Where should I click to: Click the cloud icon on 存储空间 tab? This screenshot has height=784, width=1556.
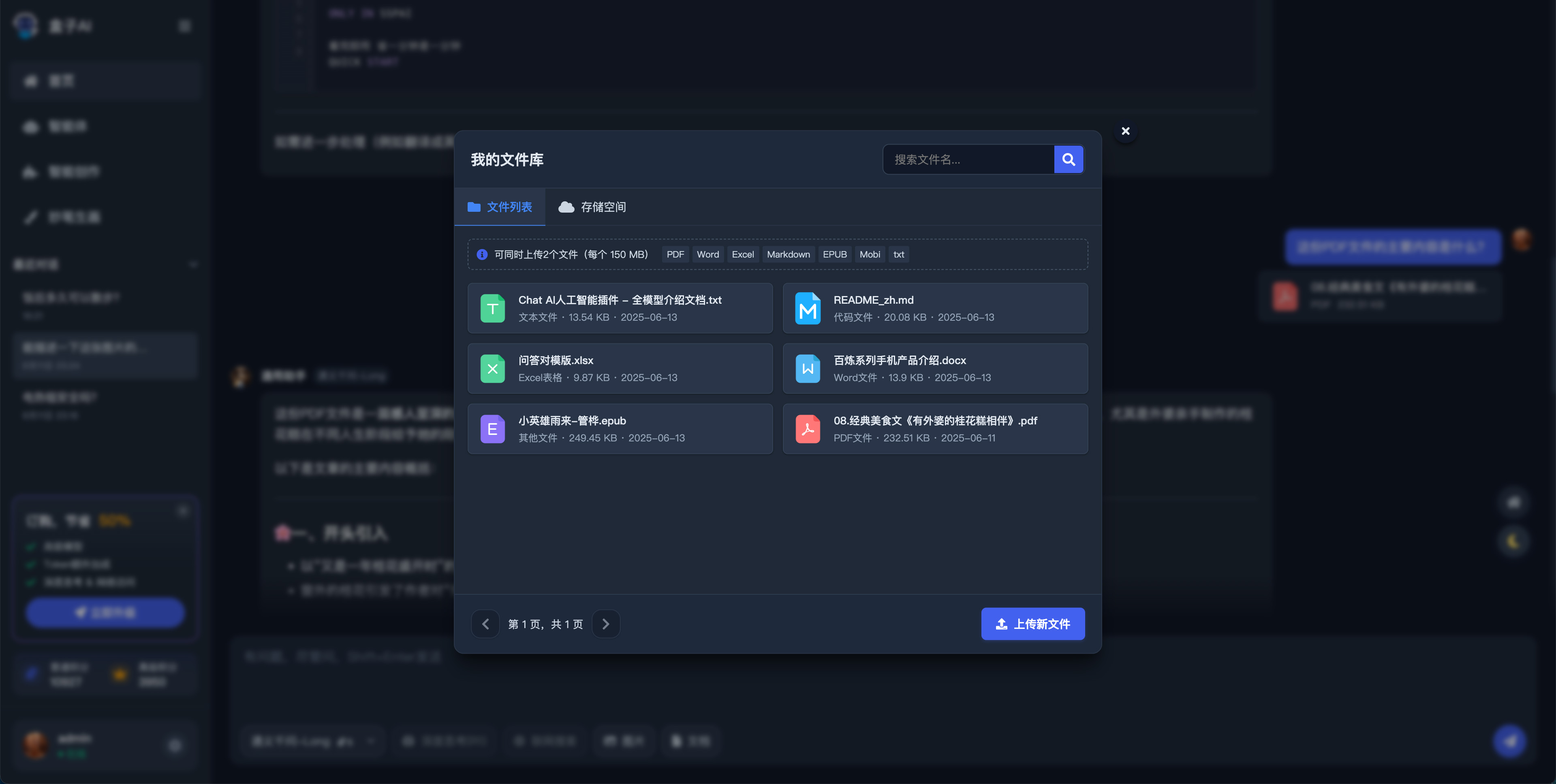coord(566,207)
